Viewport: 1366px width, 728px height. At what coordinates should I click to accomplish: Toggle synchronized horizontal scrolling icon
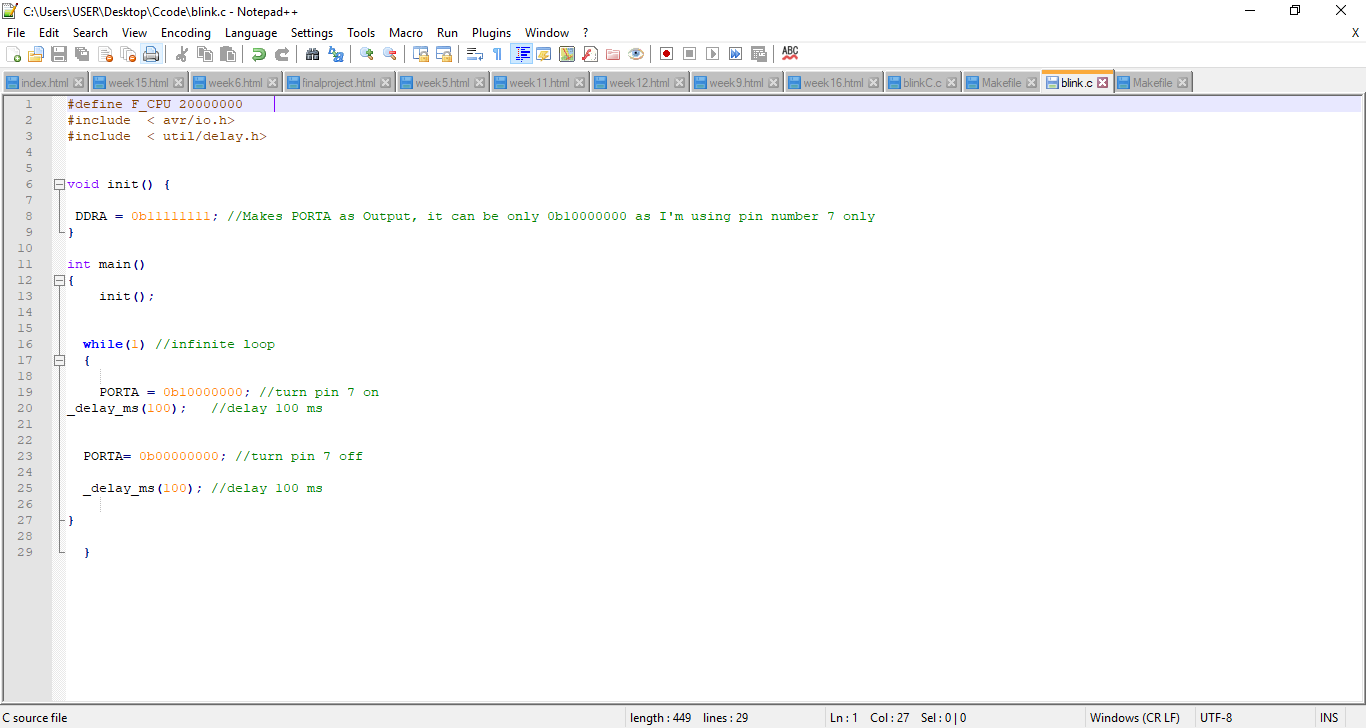[444, 54]
